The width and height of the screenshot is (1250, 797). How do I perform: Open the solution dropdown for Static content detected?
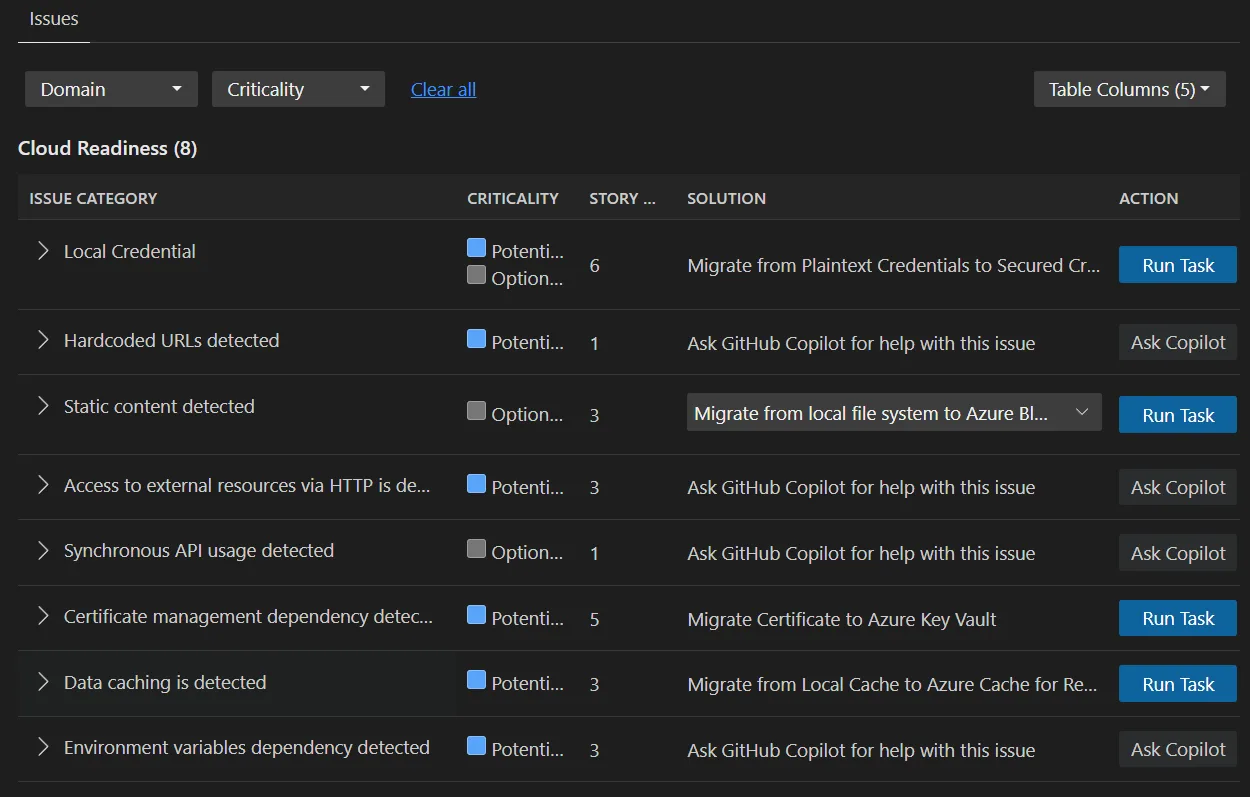[894, 412]
